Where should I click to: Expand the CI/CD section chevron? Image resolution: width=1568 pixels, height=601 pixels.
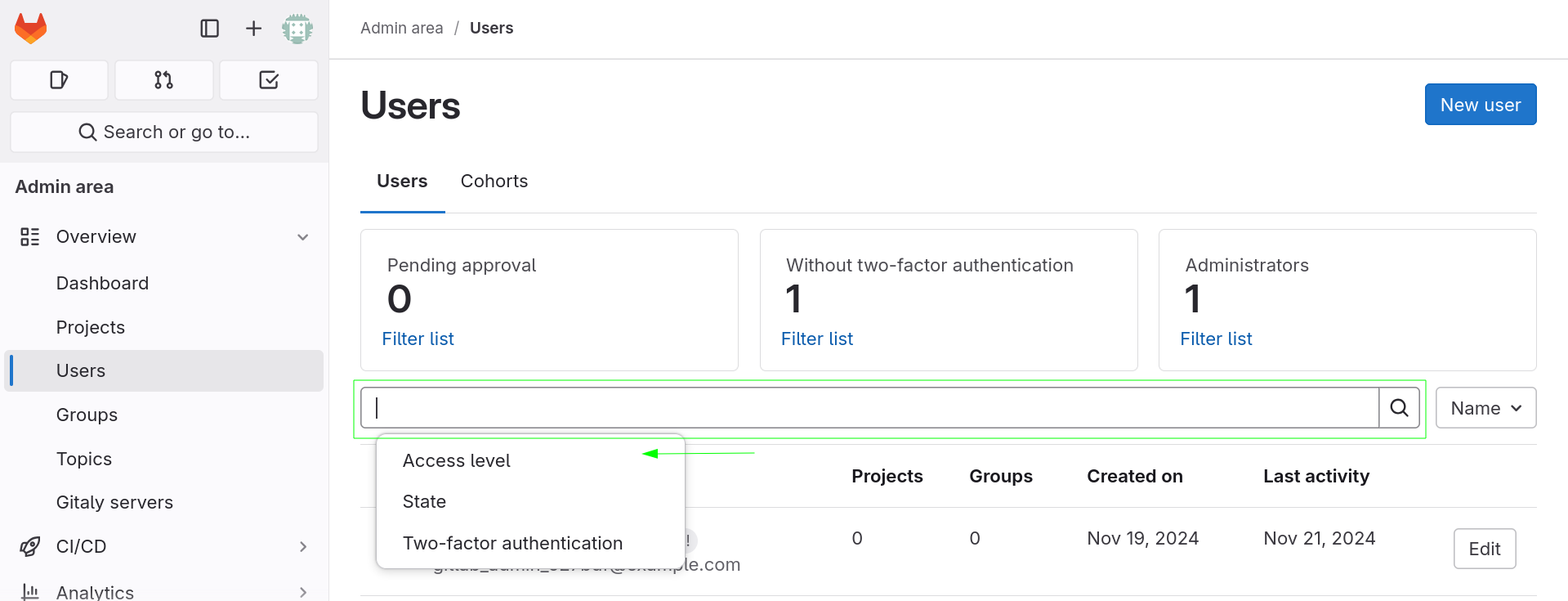tap(303, 546)
